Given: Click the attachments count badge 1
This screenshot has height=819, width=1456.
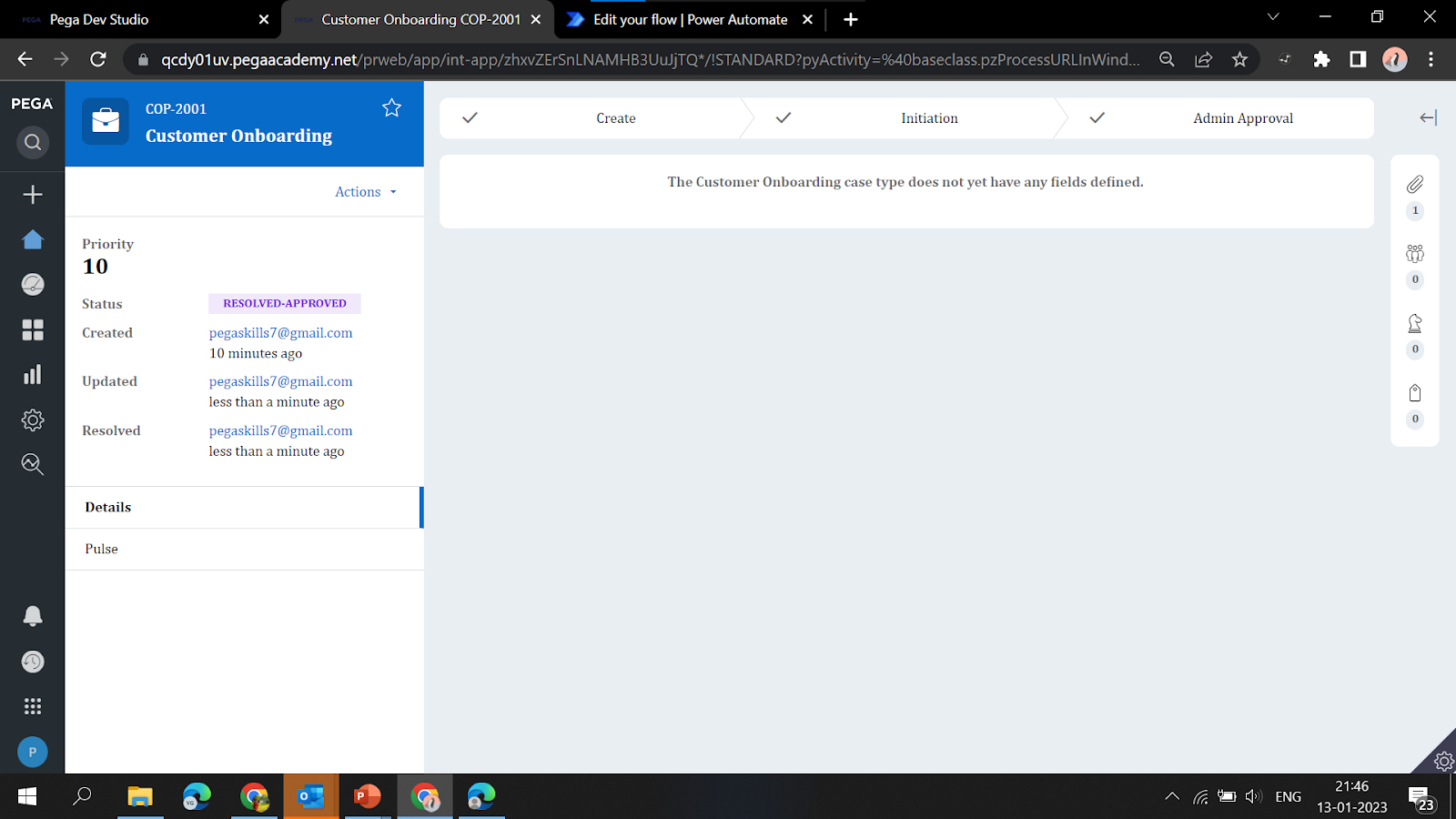Looking at the screenshot, I should pyautogui.click(x=1415, y=210).
